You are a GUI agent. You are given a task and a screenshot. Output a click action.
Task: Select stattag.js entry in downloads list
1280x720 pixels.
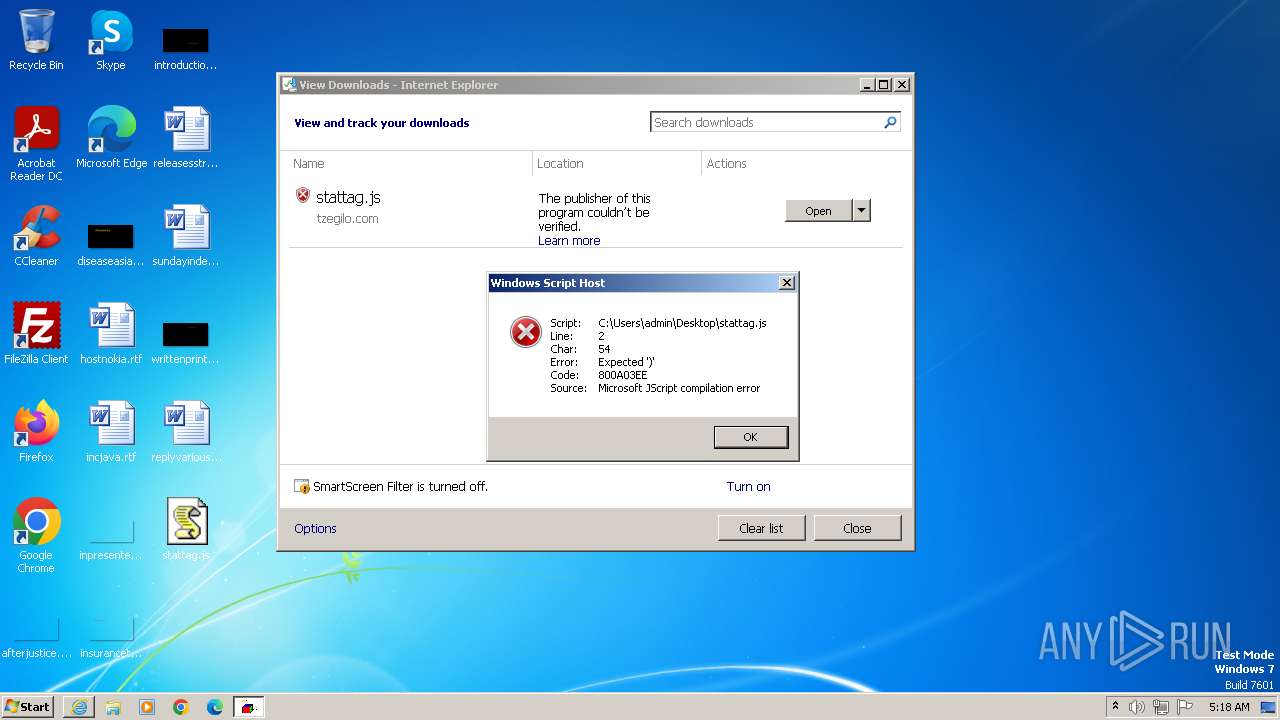(596, 213)
